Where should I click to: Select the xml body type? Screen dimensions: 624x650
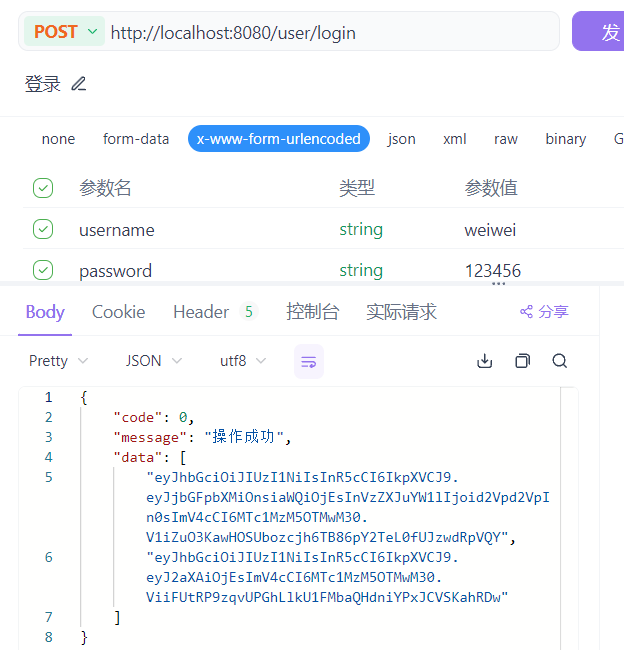(x=455, y=139)
